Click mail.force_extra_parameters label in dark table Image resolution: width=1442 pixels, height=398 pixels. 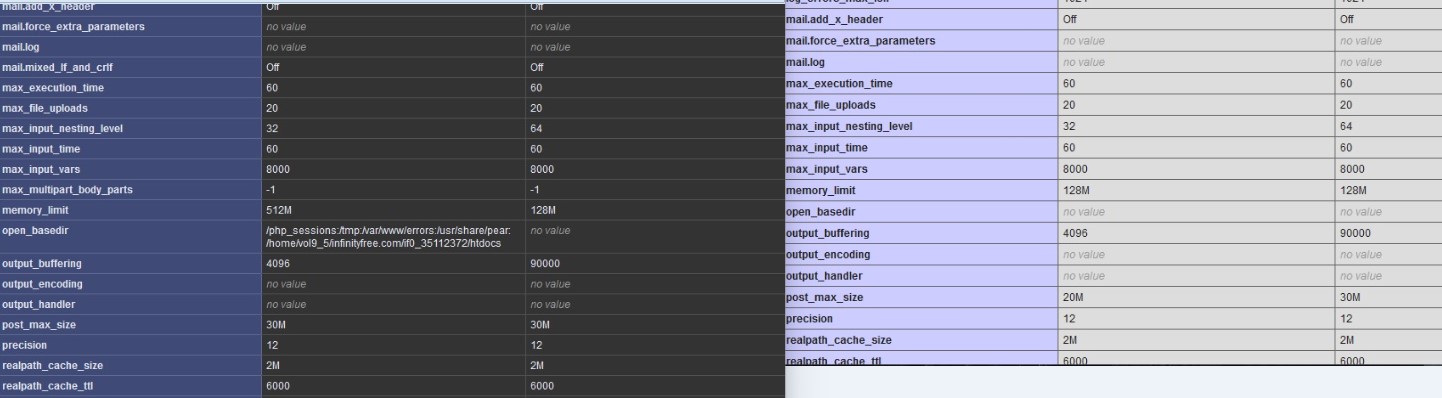73,26
